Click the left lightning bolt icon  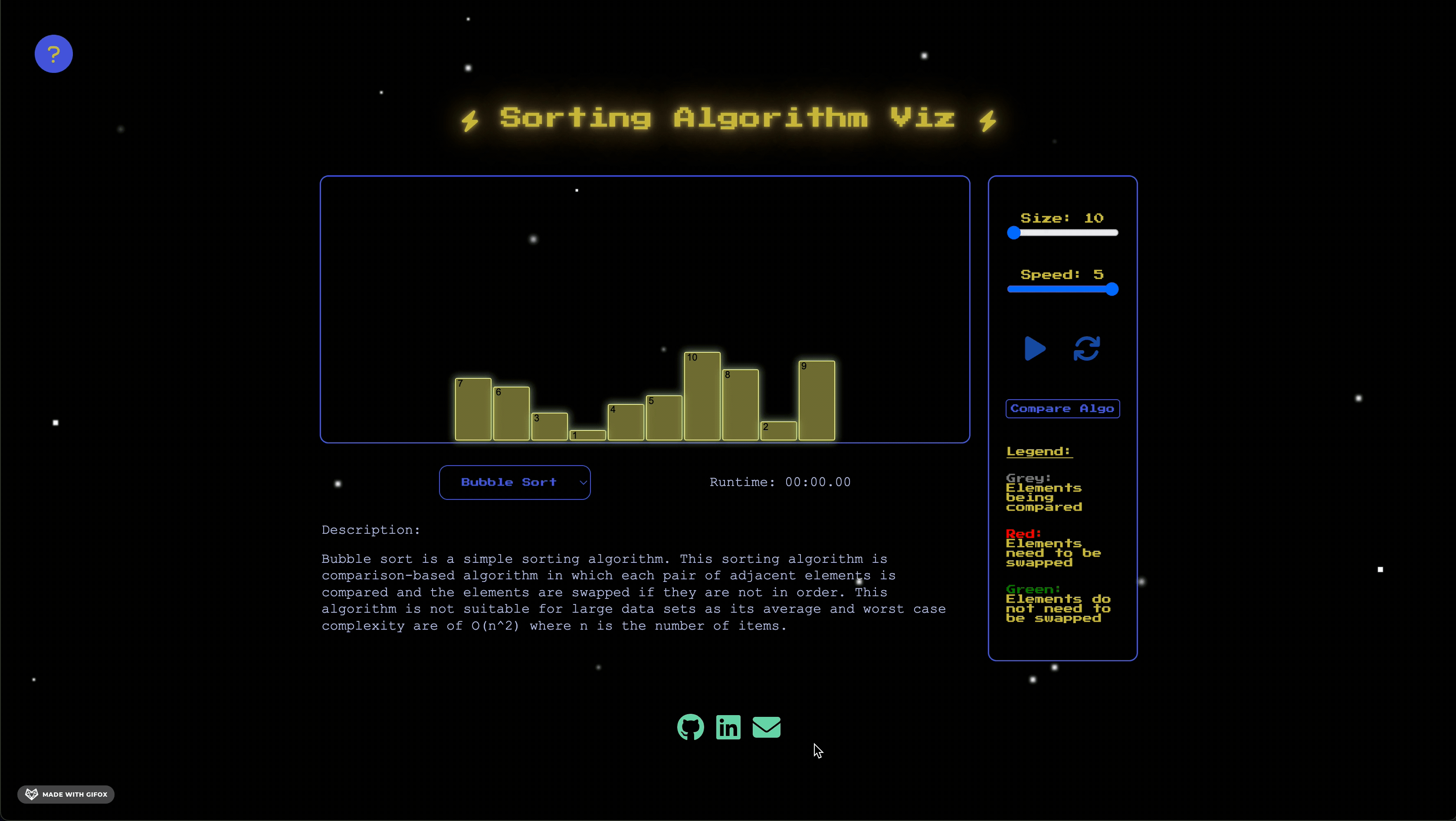470,121
